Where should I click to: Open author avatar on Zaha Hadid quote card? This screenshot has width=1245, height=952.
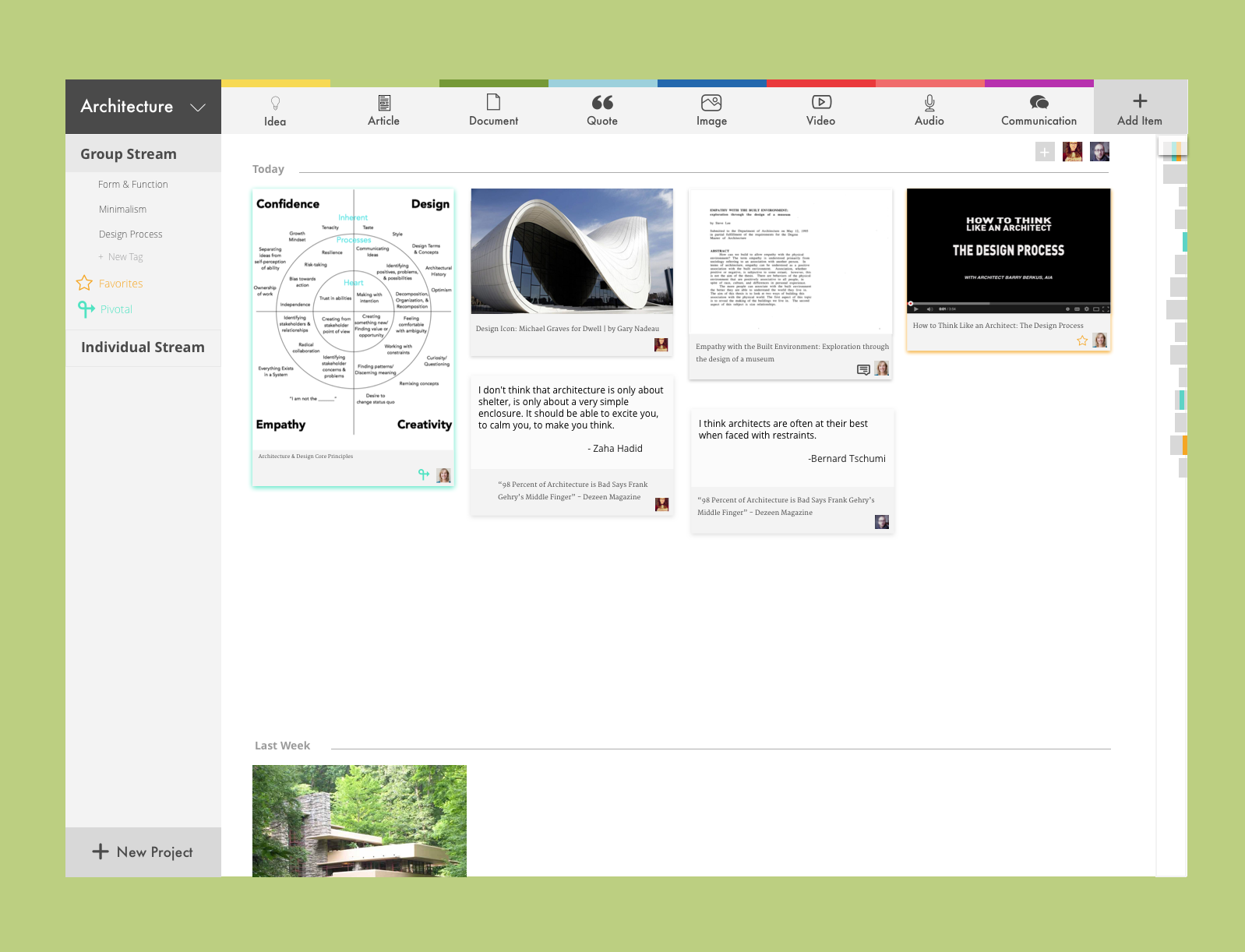[662, 505]
